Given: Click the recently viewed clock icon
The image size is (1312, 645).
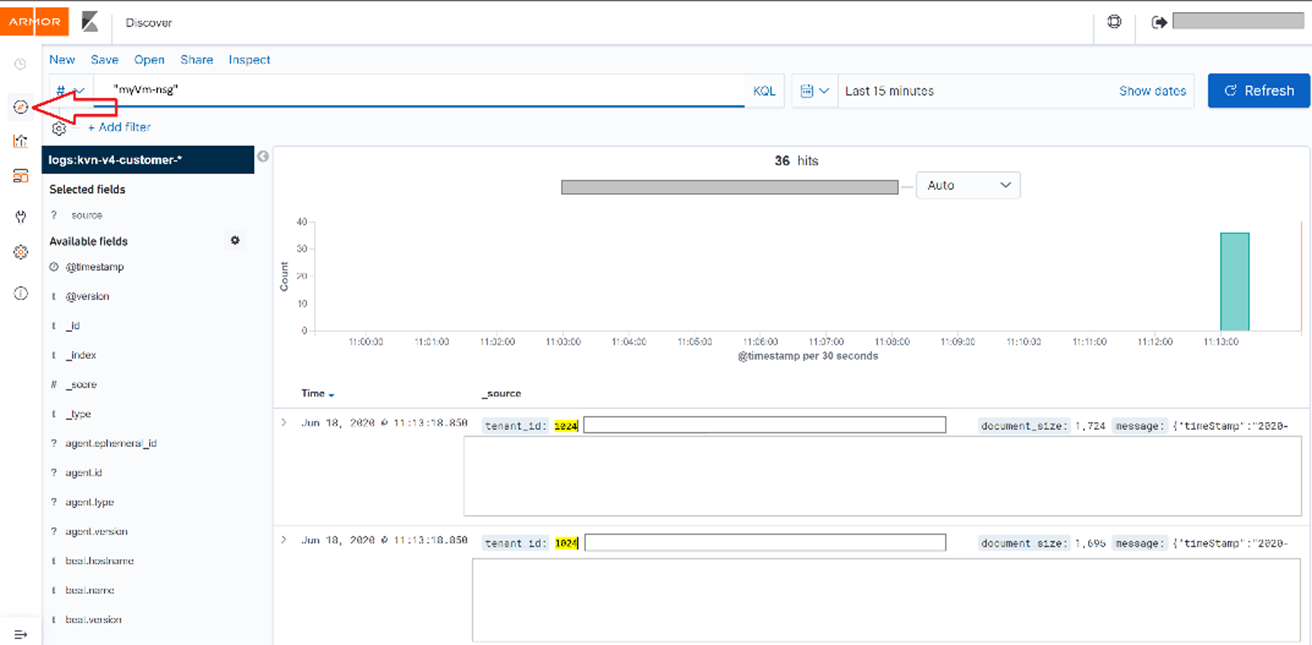Looking at the screenshot, I should [20, 64].
